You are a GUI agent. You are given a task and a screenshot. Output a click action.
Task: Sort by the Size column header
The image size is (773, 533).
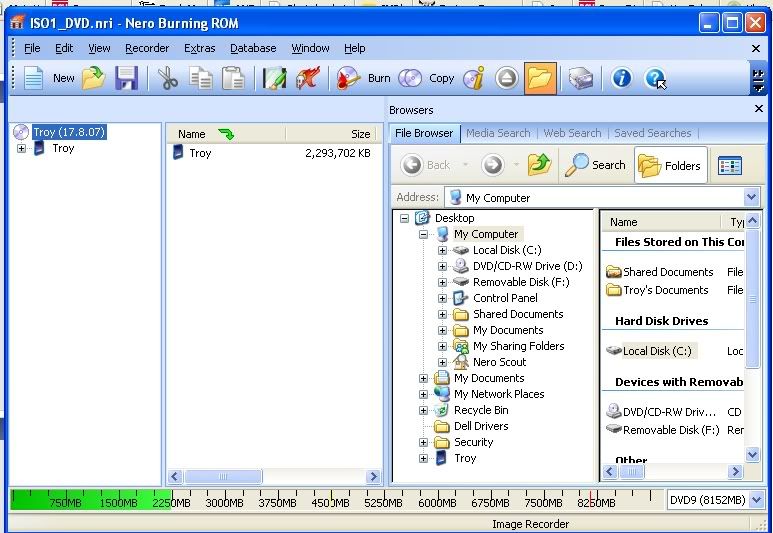331,134
